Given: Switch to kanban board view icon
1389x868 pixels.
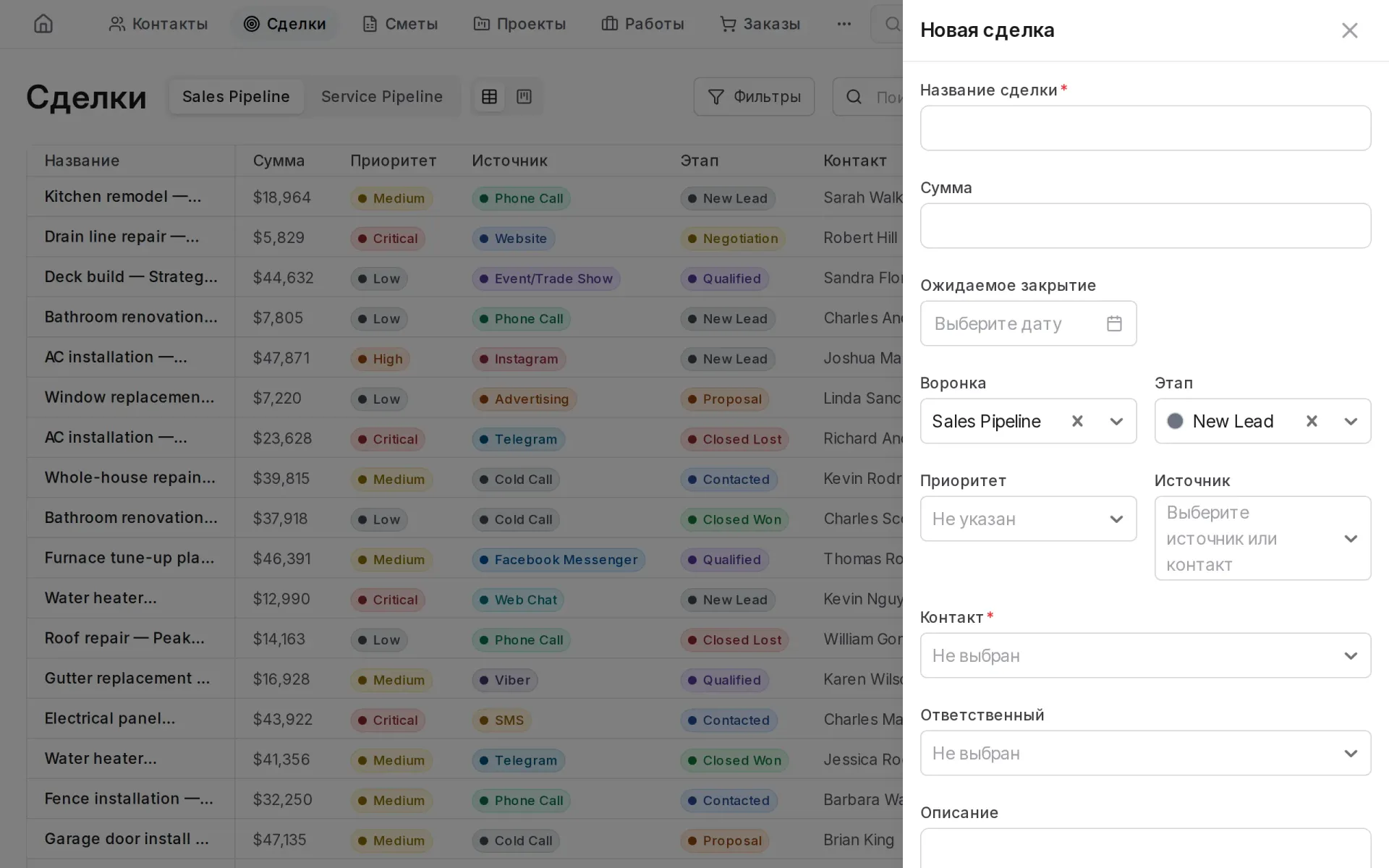Looking at the screenshot, I should pyautogui.click(x=524, y=96).
